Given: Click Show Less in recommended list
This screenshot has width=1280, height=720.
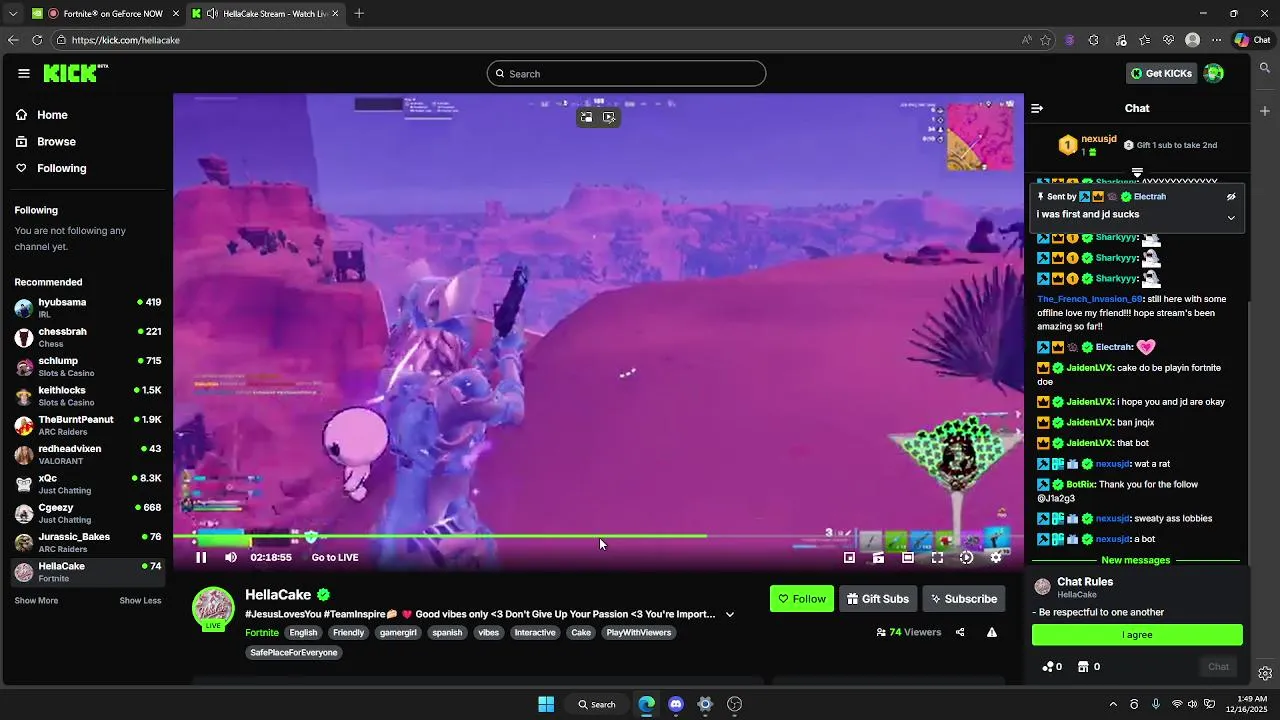Looking at the screenshot, I should [x=140, y=601].
